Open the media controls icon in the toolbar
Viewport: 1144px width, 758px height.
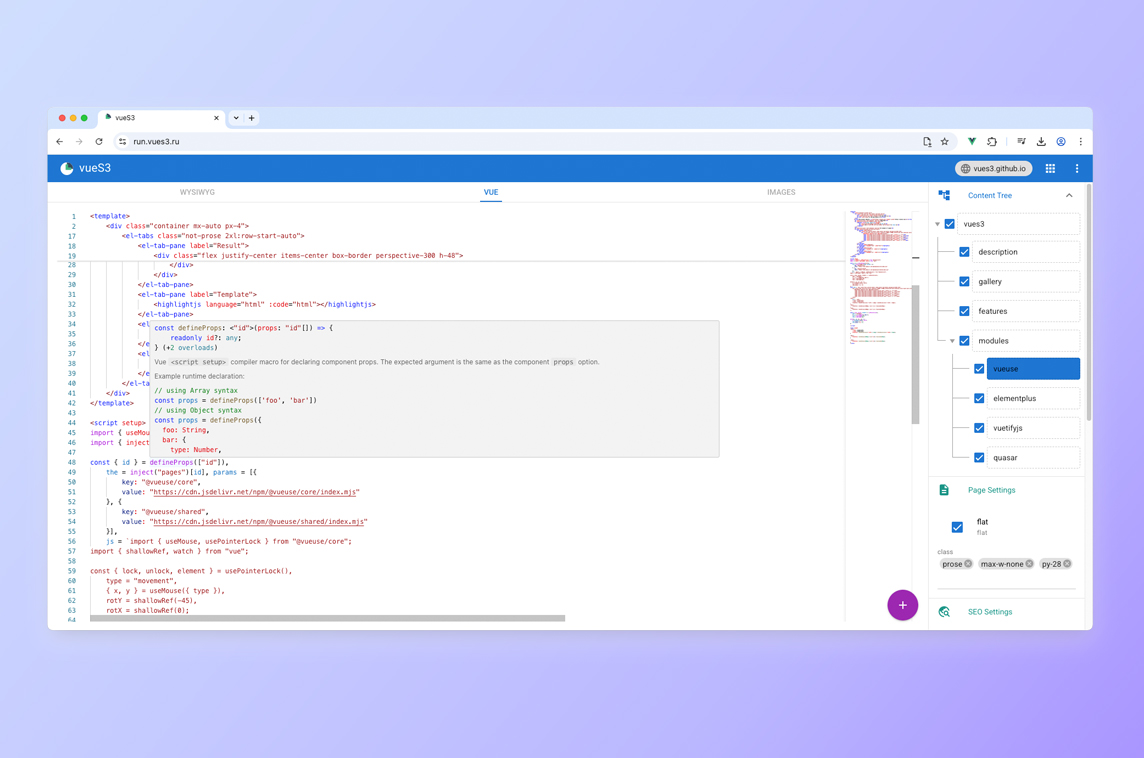(1021, 142)
